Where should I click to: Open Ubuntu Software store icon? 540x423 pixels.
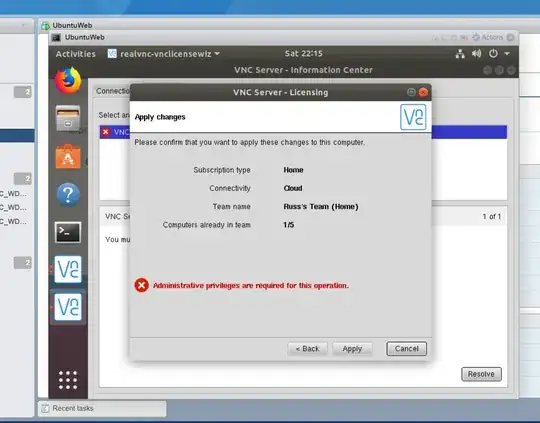click(x=68, y=157)
